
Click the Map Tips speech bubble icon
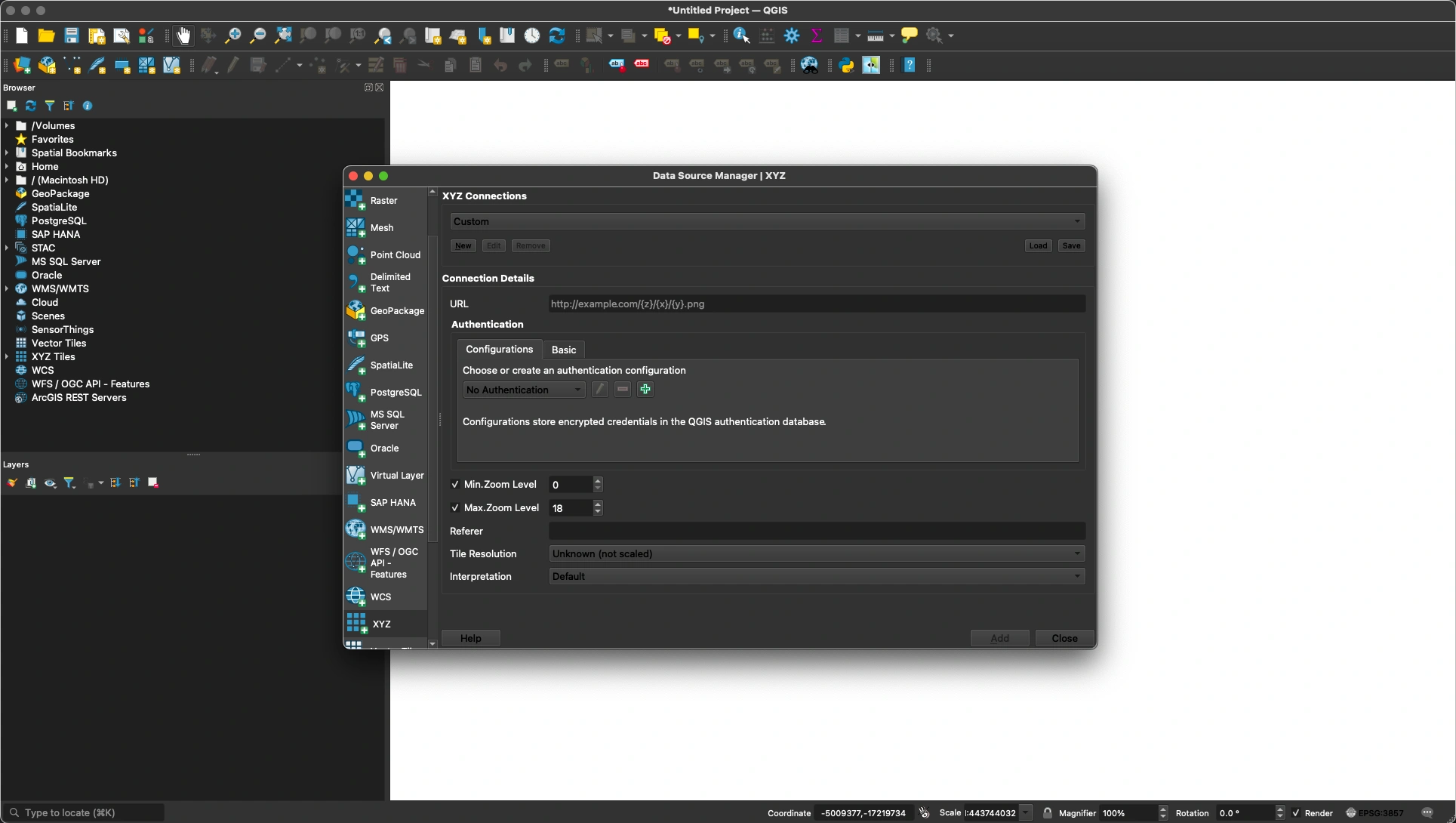pyautogui.click(x=910, y=35)
